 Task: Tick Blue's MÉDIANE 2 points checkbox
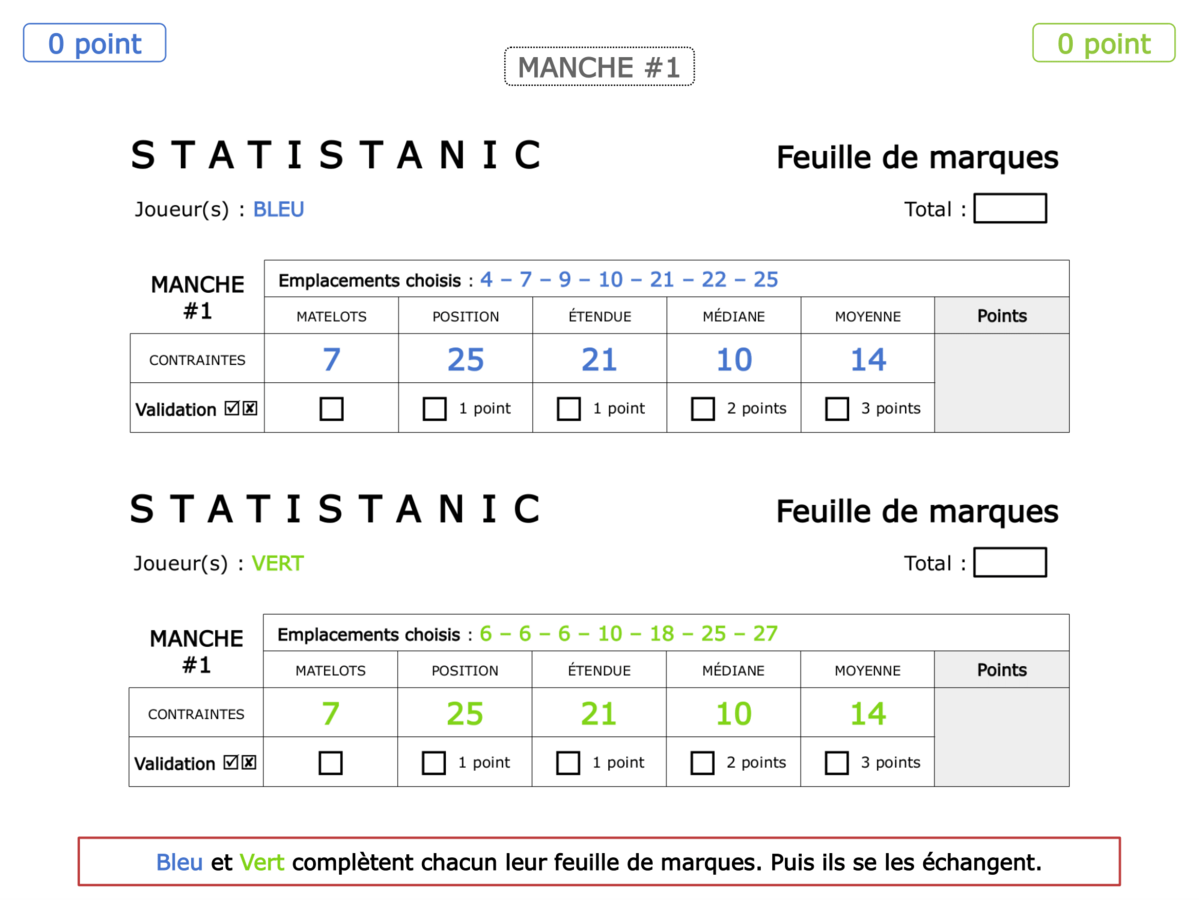coord(703,409)
